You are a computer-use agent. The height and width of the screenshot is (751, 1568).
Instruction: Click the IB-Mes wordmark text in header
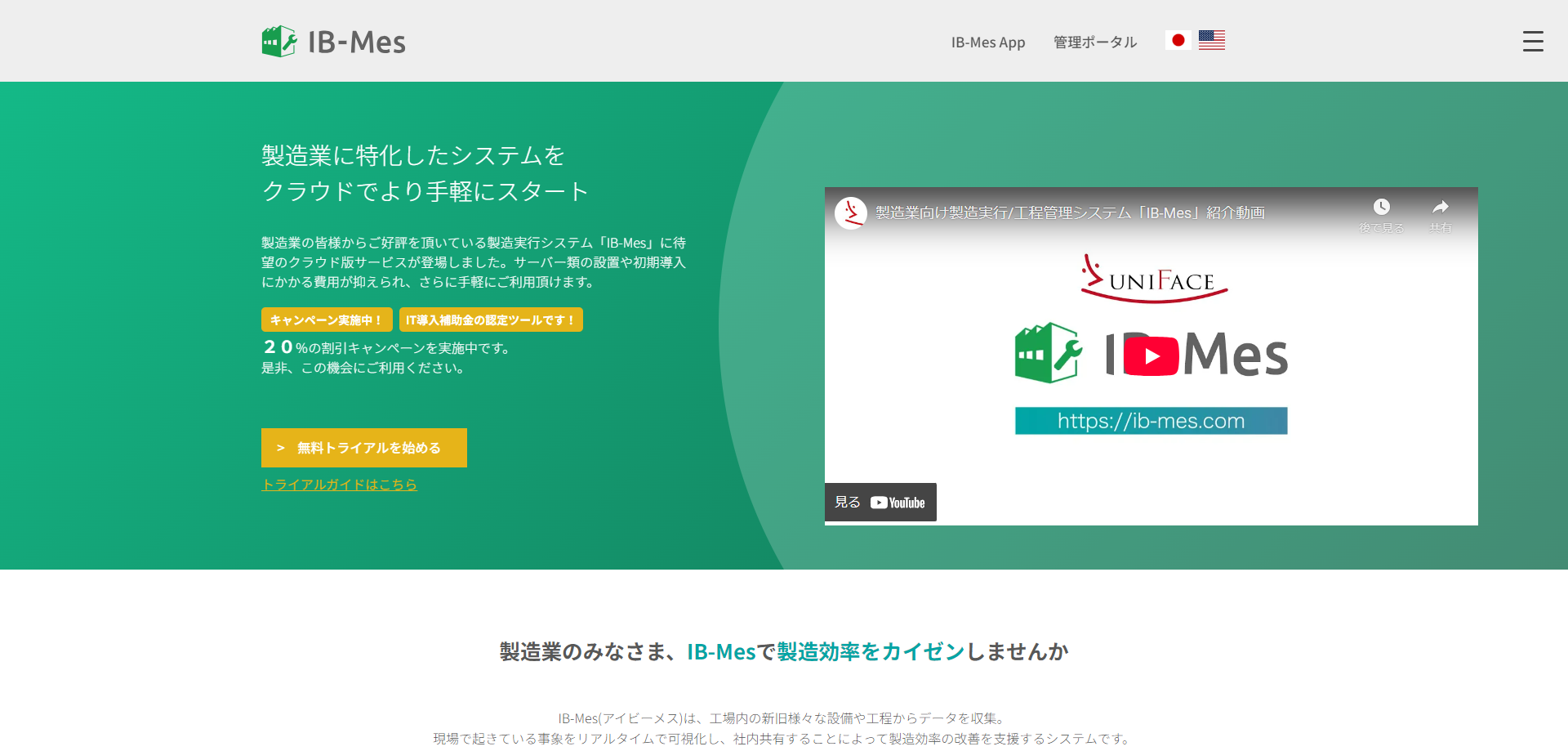pos(357,42)
